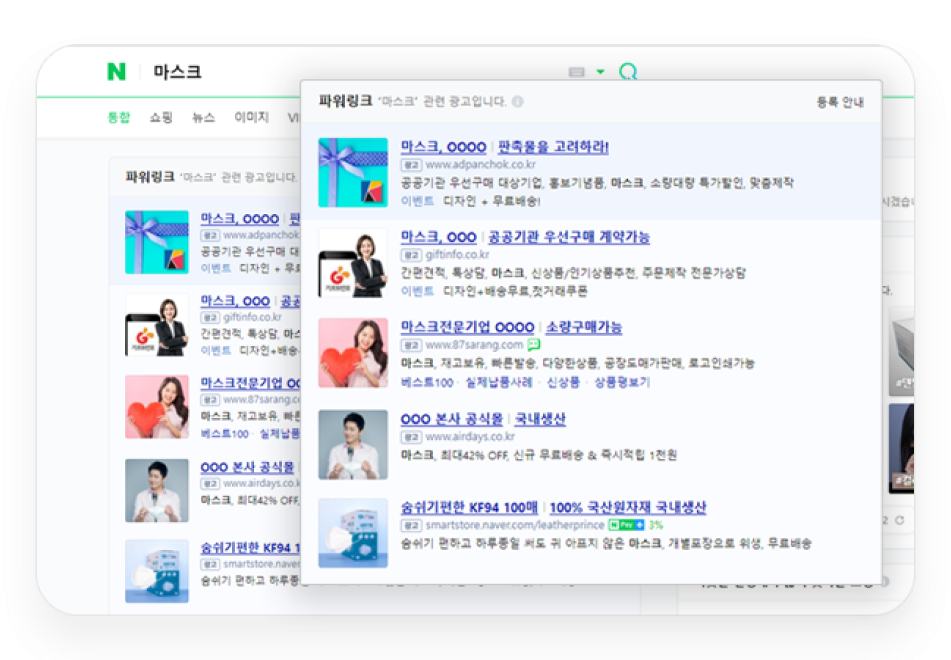
Task: Click the popup headline 100% 국산원자재 국내생산
Action: 628,507
